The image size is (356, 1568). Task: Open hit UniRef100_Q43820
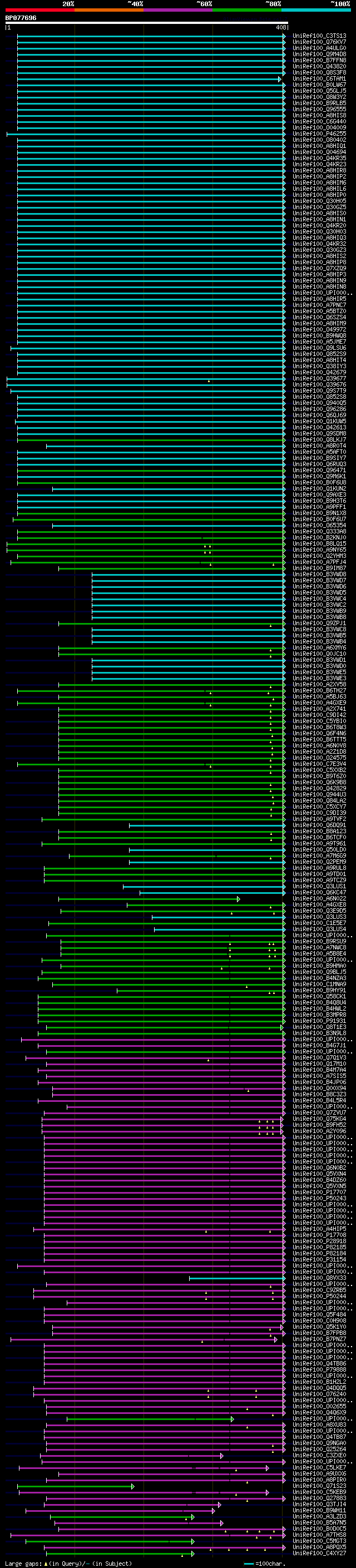pyautogui.click(x=319, y=66)
